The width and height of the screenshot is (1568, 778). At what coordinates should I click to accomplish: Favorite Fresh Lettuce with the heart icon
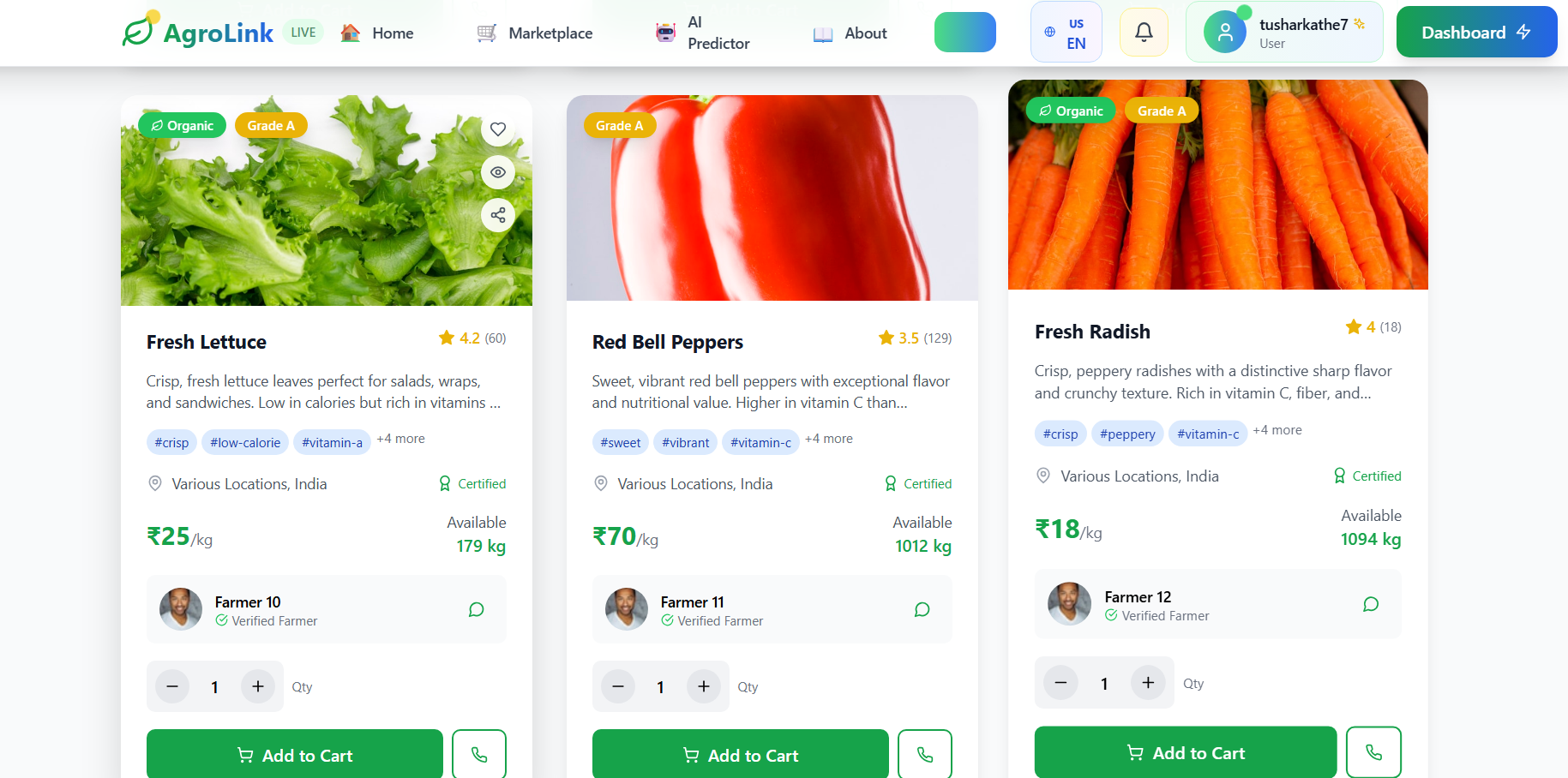coord(498,129)
